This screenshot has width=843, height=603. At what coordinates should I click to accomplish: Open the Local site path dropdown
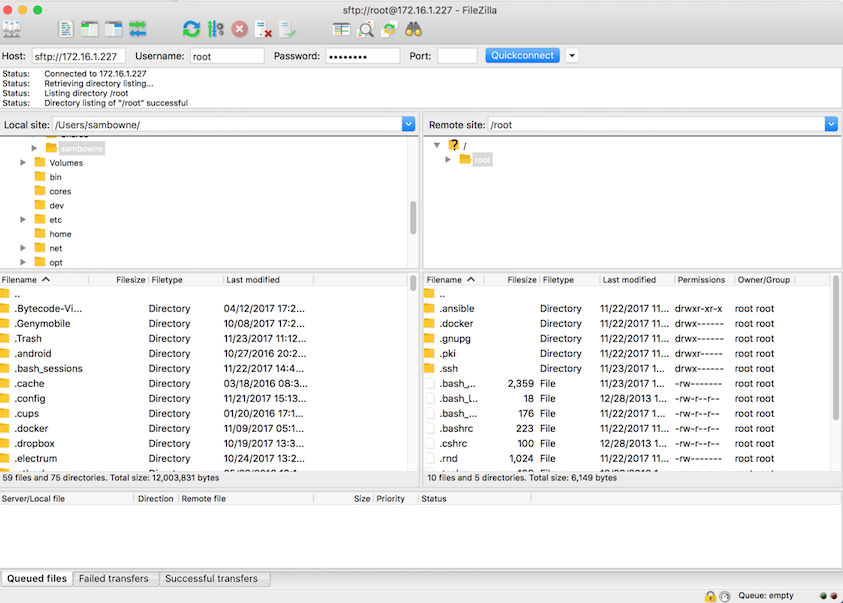pos(409,125)
